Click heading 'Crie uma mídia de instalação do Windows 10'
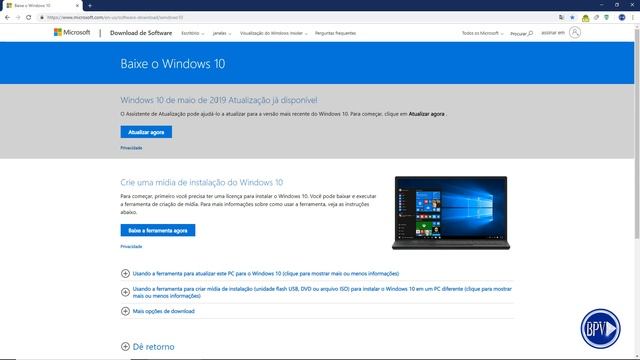The height and width of the screenshot is (360, 640). (202, 182)
